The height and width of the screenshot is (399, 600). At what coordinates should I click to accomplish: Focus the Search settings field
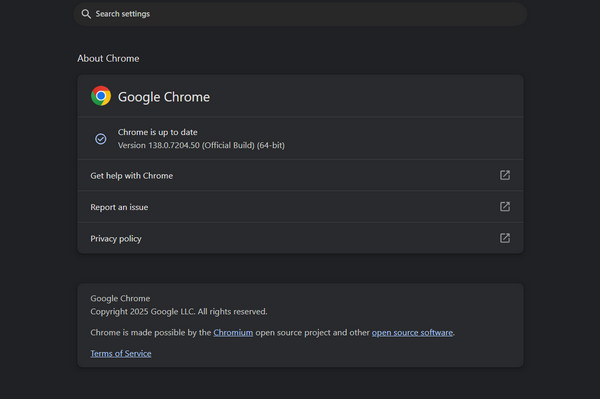[x=300, y=14]
